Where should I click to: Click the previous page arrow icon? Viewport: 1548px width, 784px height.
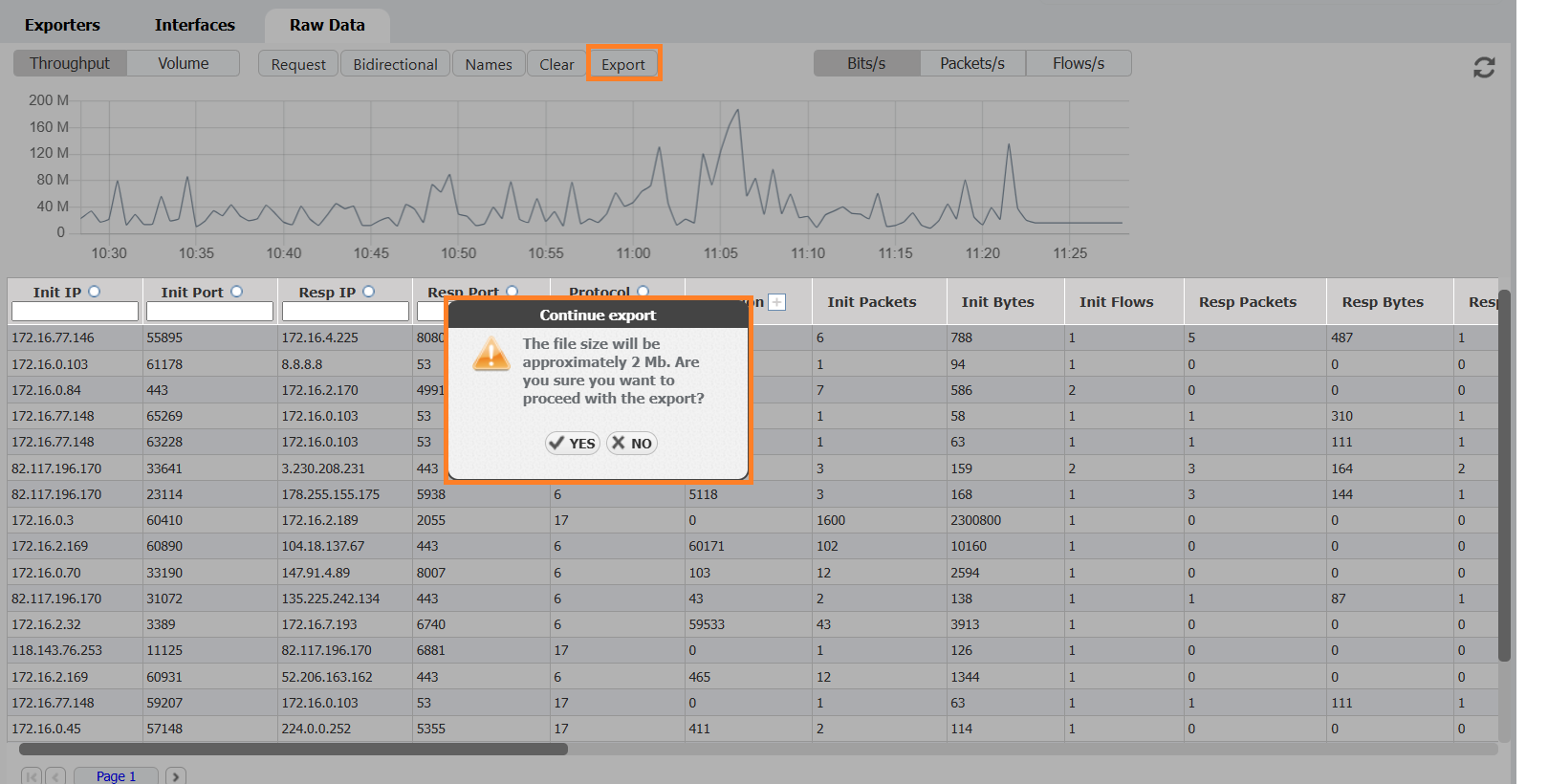click(x=55, y=776)
